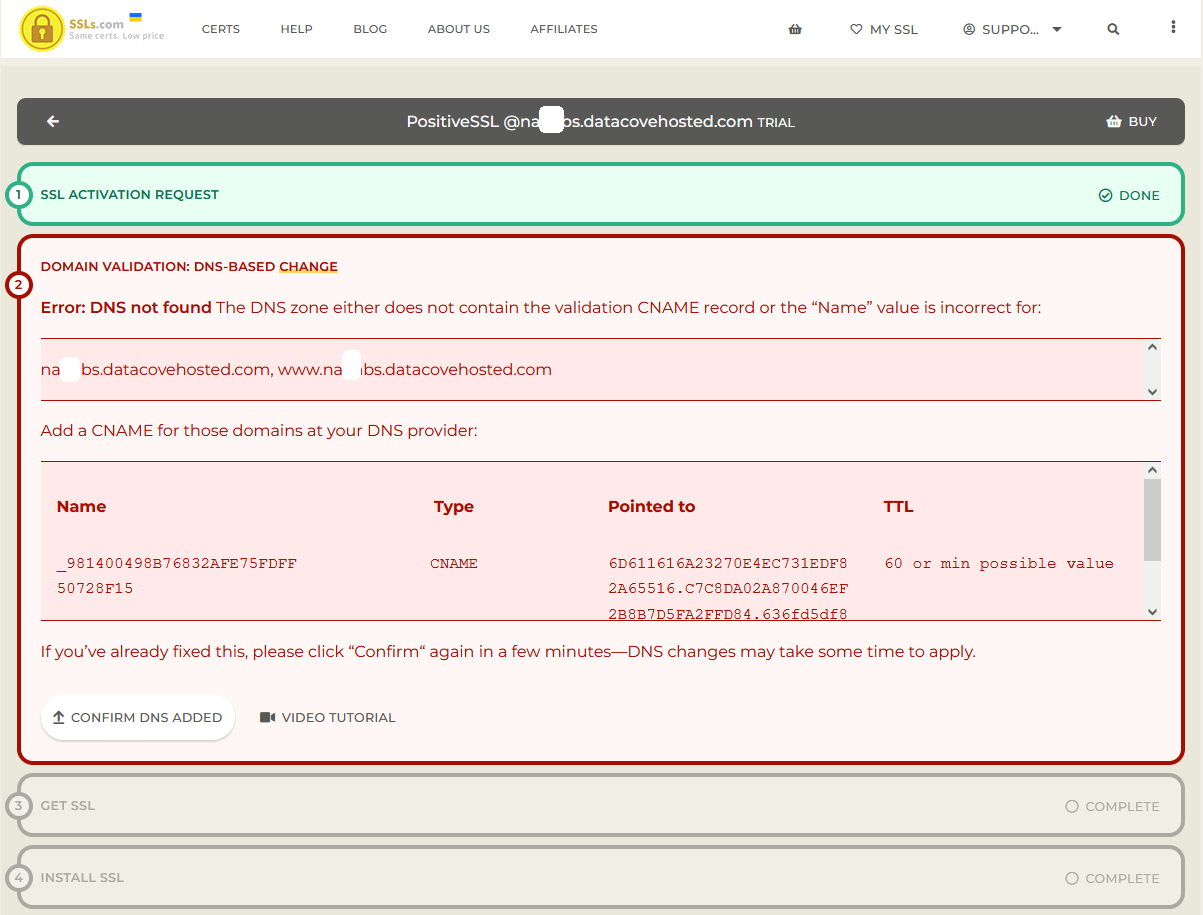1203x915 pixels.
Task: Open the CERTS menu
Action: click(x=220, y=29)
